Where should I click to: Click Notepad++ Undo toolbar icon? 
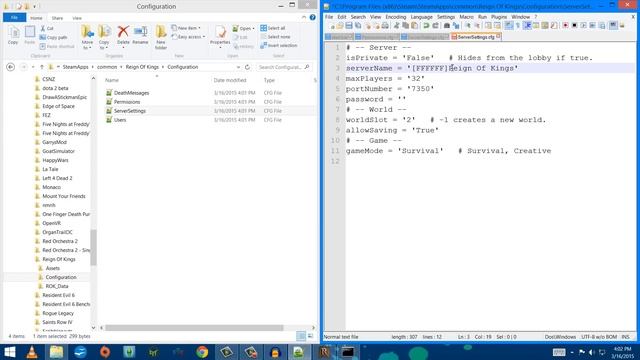tap(426, 26)
